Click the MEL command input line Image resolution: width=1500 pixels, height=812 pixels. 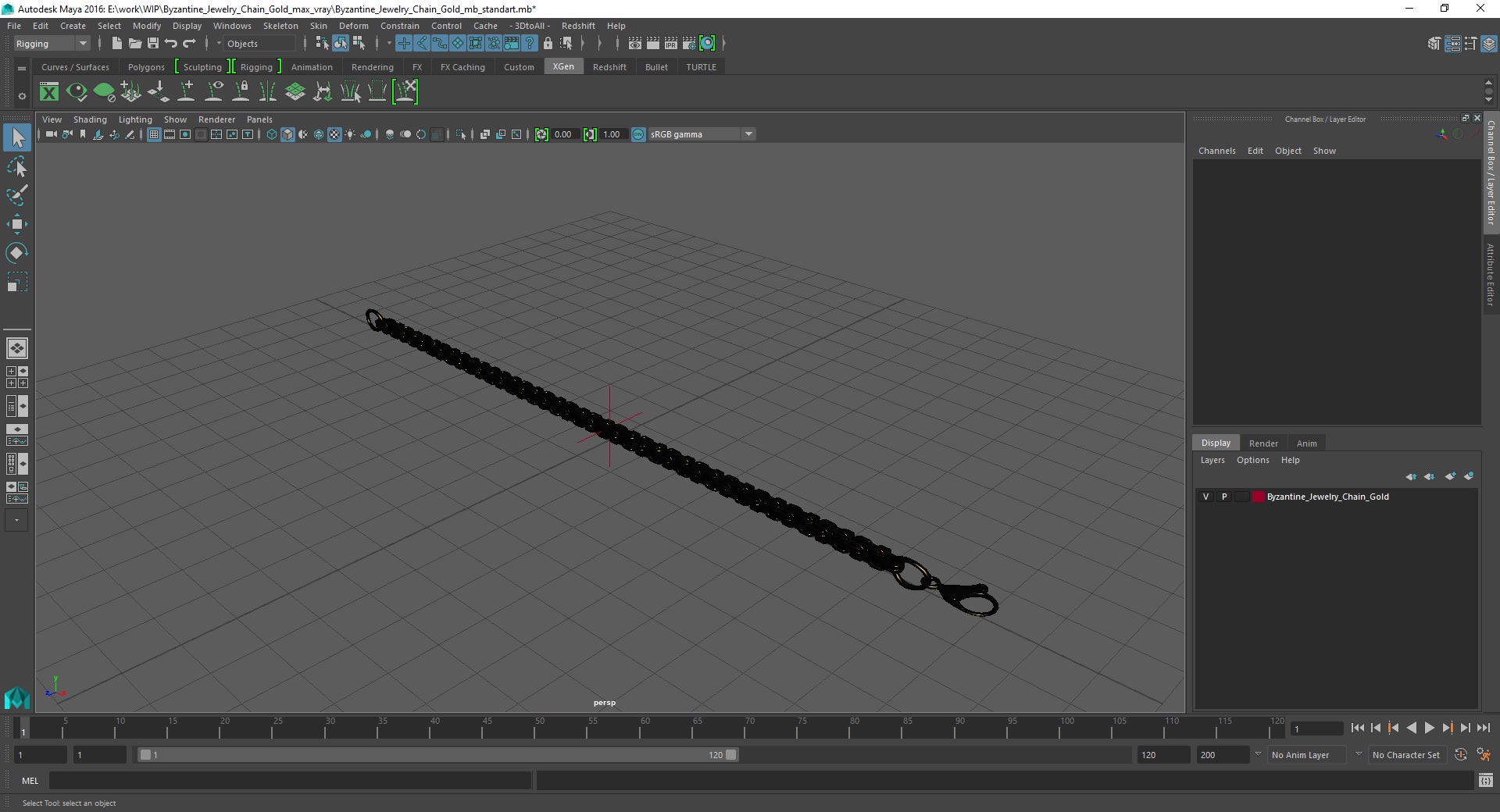[291, 780]
